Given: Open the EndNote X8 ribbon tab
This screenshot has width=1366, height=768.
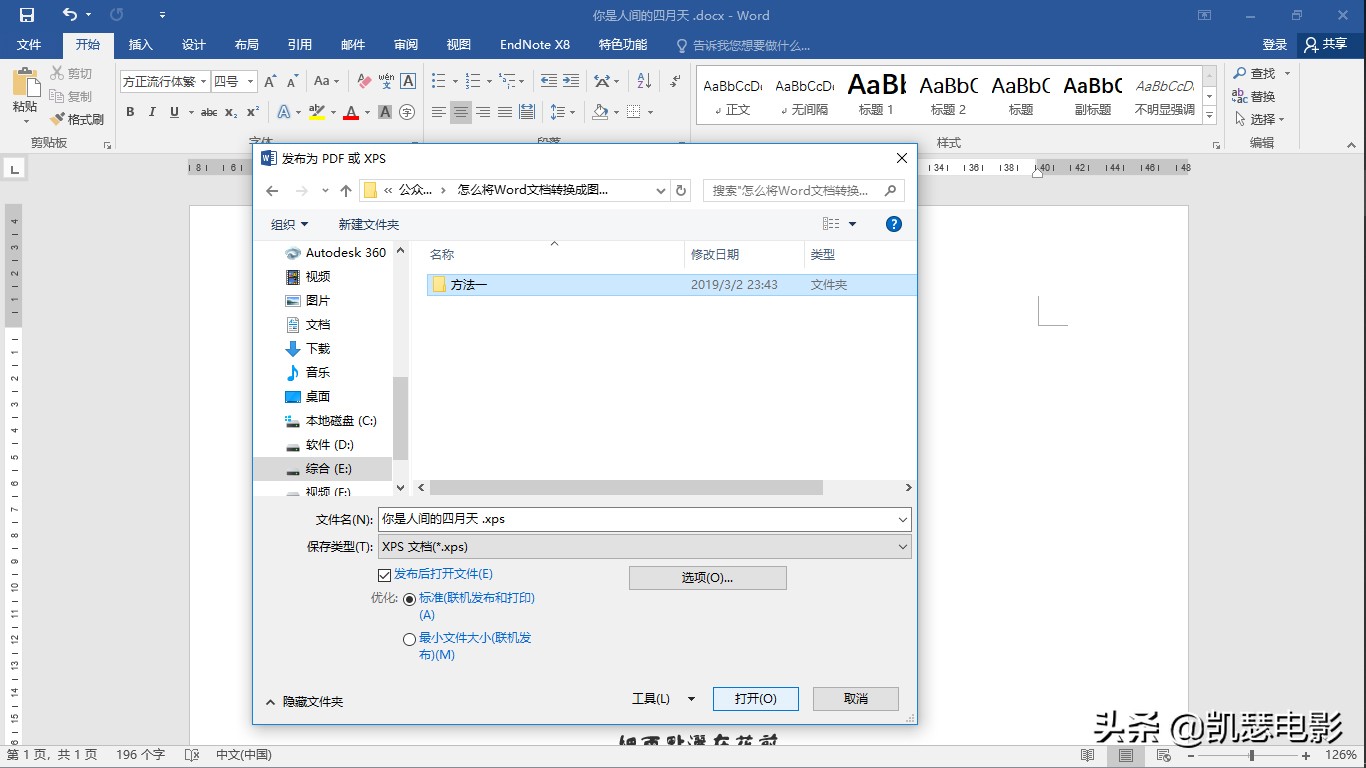Looking at the screenshot, I should tap(534, 44).
